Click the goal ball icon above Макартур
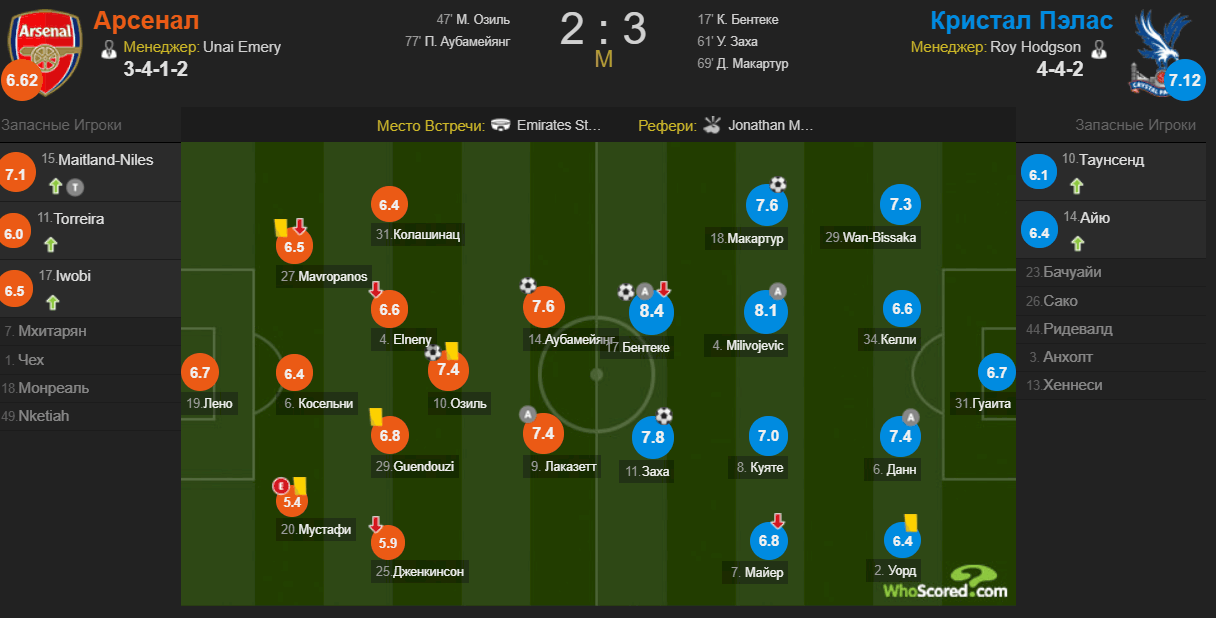This screenshot has width=1216, height=618. click(778, 184)
